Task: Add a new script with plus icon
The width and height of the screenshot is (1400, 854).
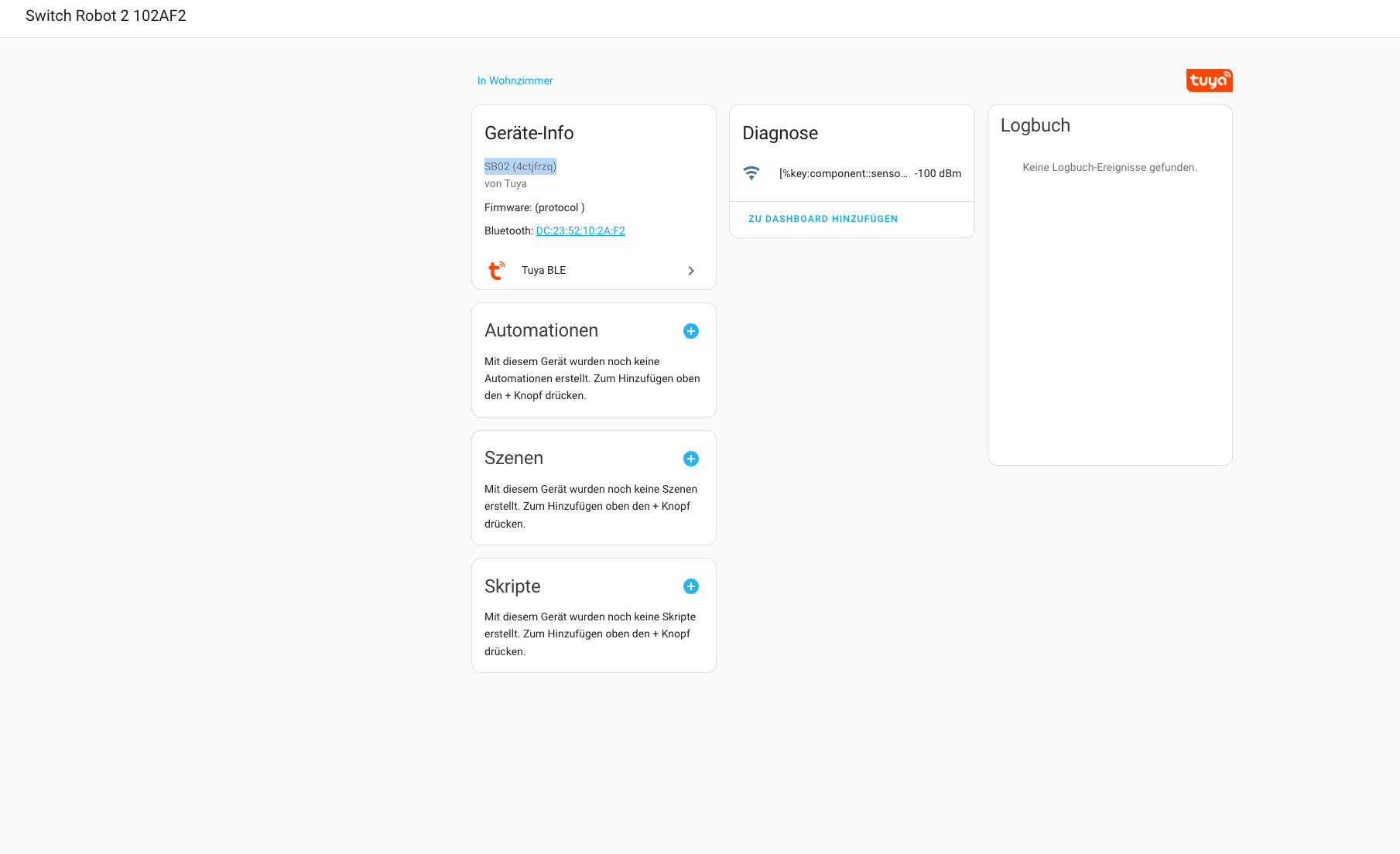Action: pos(691,586)
